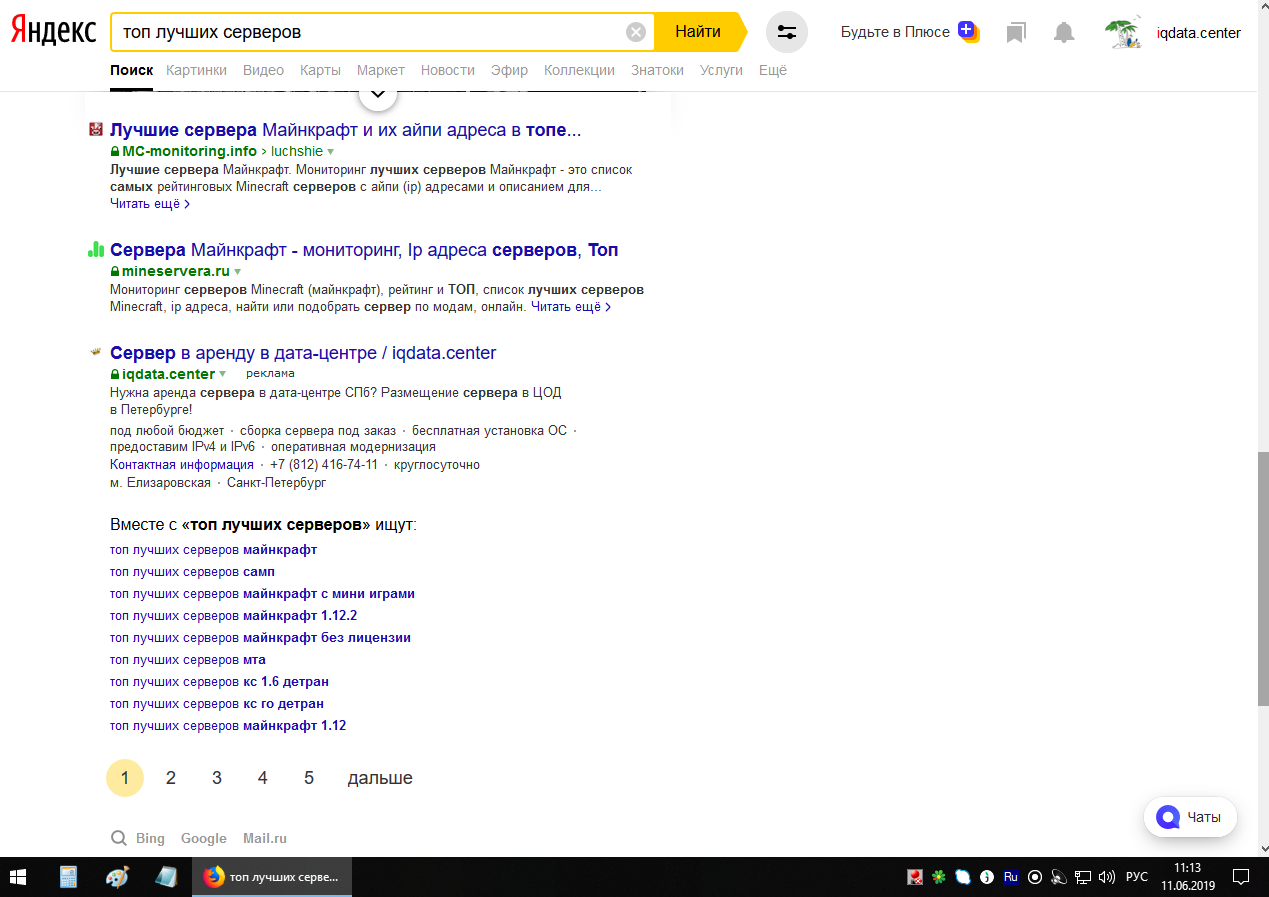Switch to the Картинки tab
The height and width of the screenshot is (897, 1269).
click(196, 70)
